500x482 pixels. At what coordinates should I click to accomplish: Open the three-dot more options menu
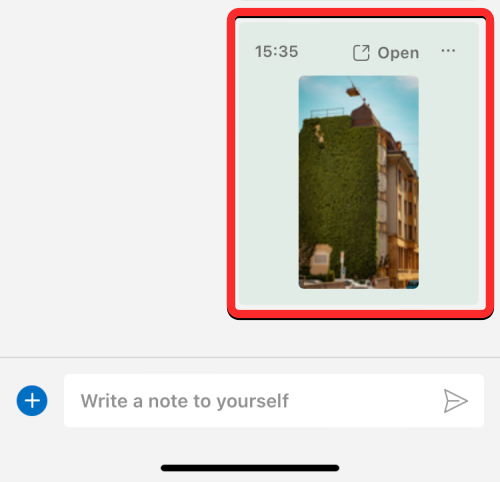[x=448, y=51]
